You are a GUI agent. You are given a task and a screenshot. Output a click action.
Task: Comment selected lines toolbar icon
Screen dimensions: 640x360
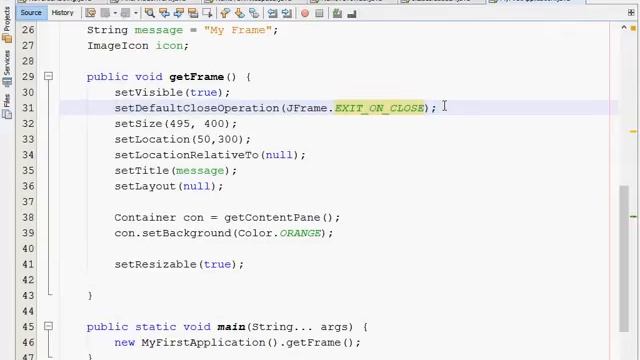(337, 13)
